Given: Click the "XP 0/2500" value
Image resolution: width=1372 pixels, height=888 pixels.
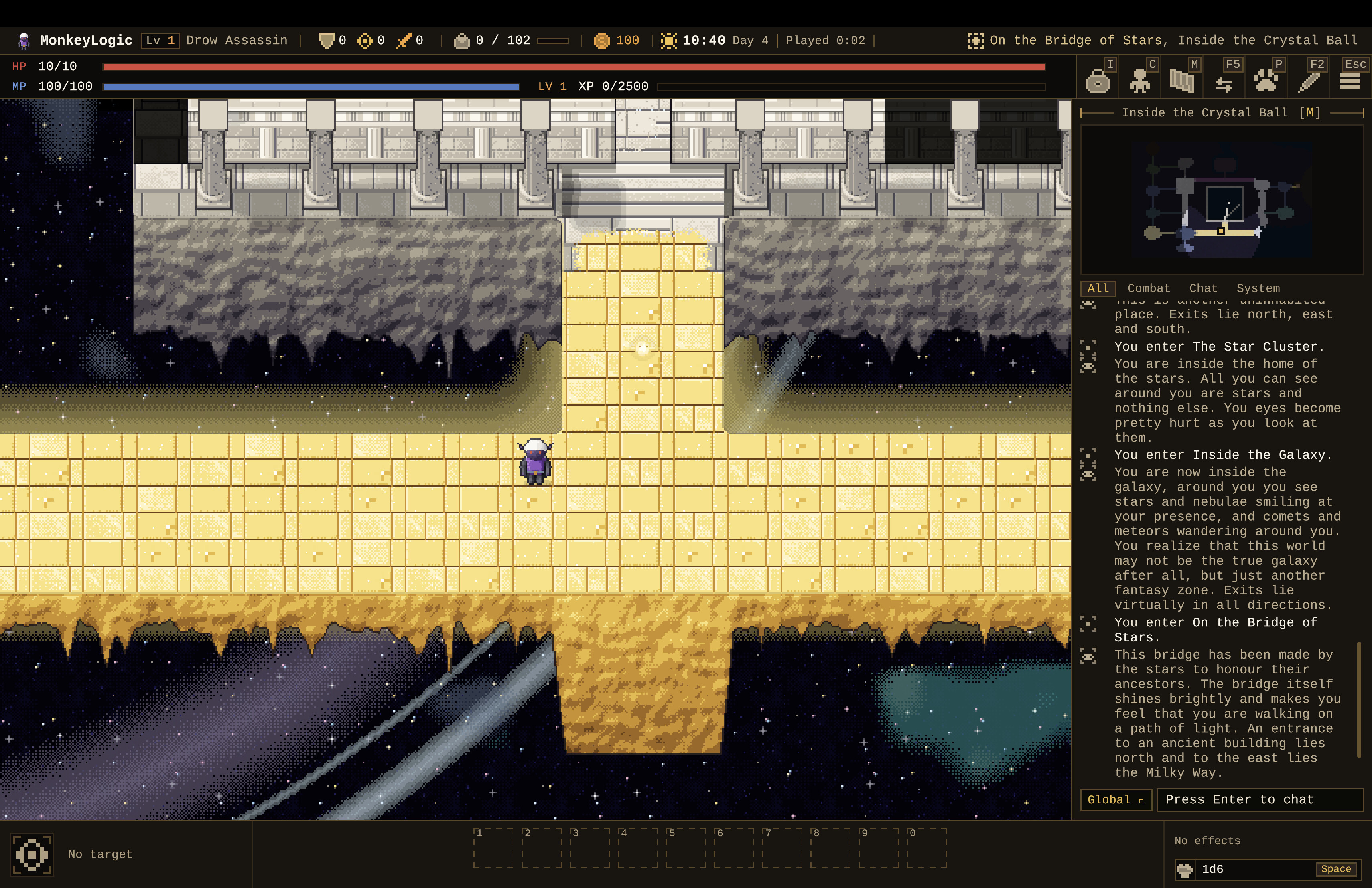Looking at the screenshot, I should [x=613, y=87].
